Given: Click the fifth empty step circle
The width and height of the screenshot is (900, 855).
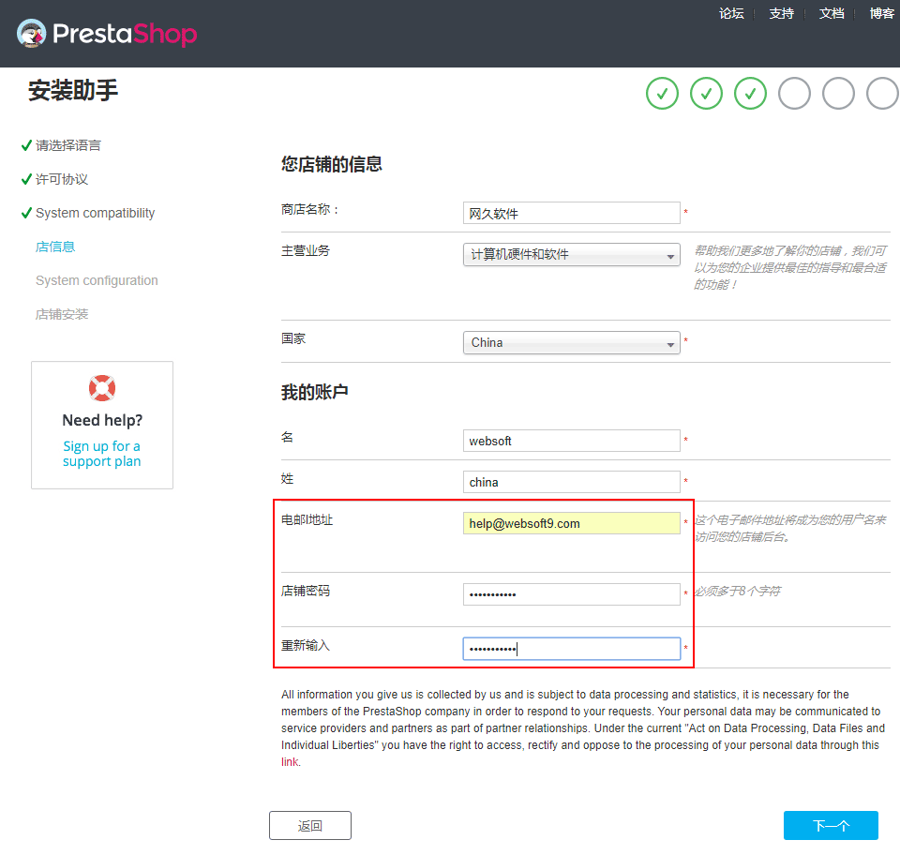Looking at the screenshot, I should tap(838, 93).
